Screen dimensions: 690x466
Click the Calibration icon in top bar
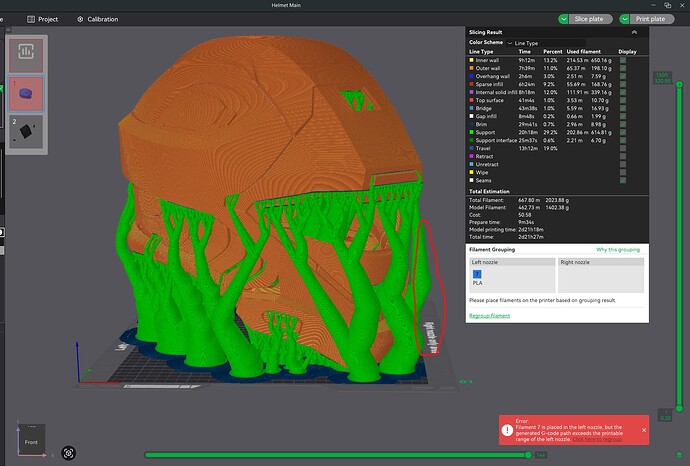click(x=80, y=19)
